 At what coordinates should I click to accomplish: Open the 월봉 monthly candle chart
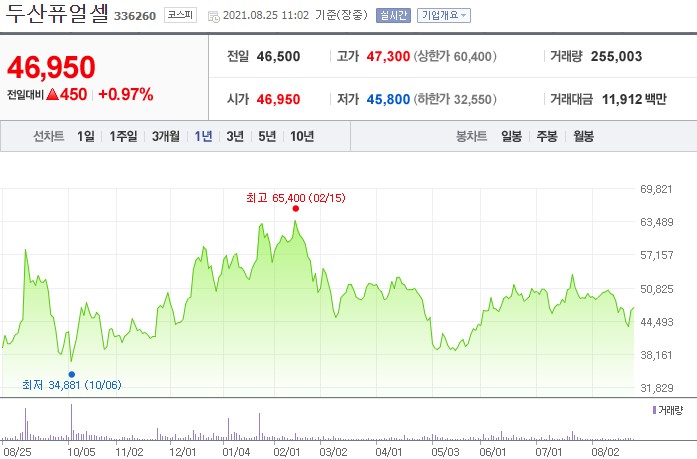pos(584,136)
